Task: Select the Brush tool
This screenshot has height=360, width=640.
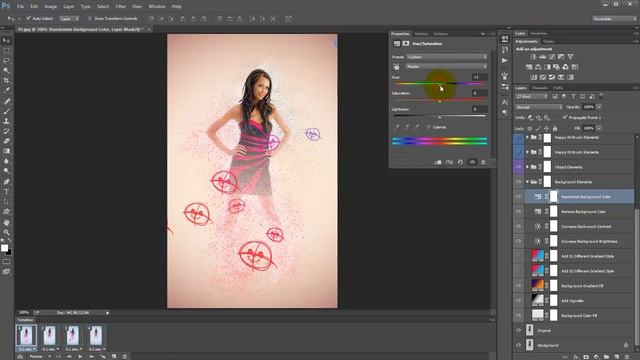Action: (6, 111)
